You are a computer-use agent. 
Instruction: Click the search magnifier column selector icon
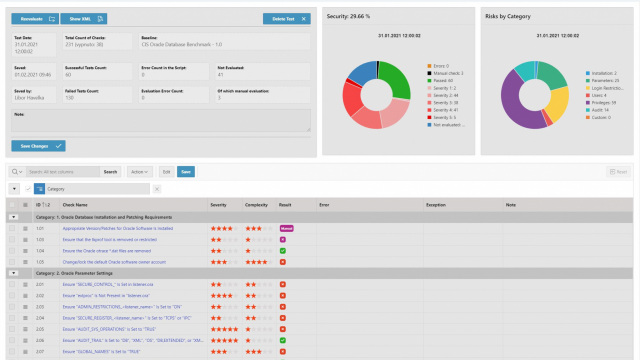[x=17, y=172]
